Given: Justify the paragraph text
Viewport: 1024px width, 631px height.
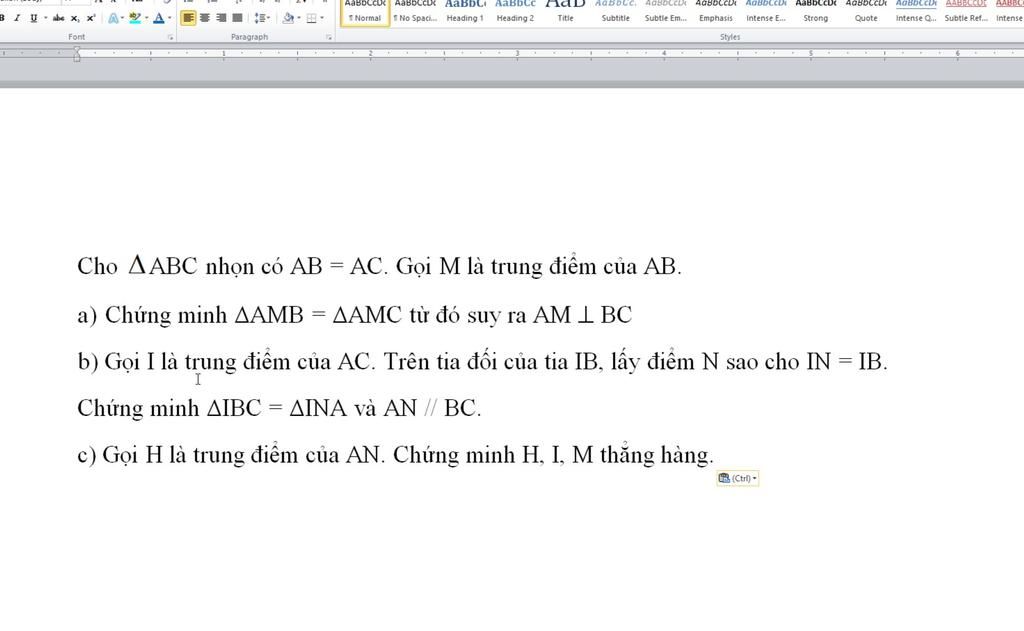Looking at the screenshot, I should [x=237, y=18].
